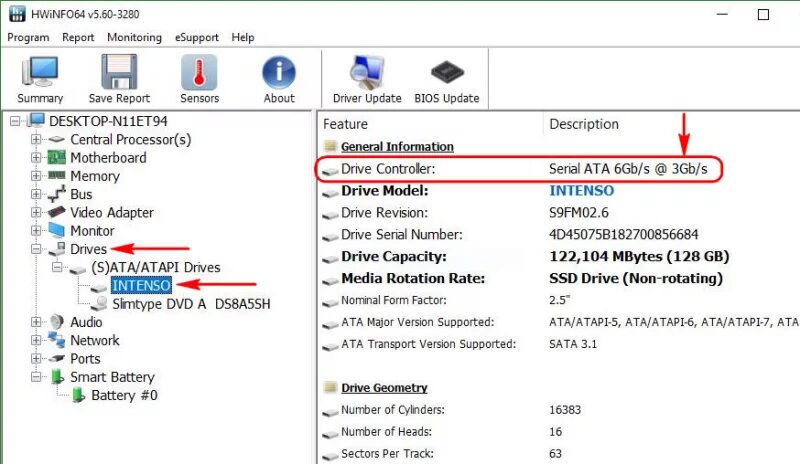Click the HWiNFO64 title bar app icon
This screenshot has height=464, width=800.
click(x=17, y=14)
